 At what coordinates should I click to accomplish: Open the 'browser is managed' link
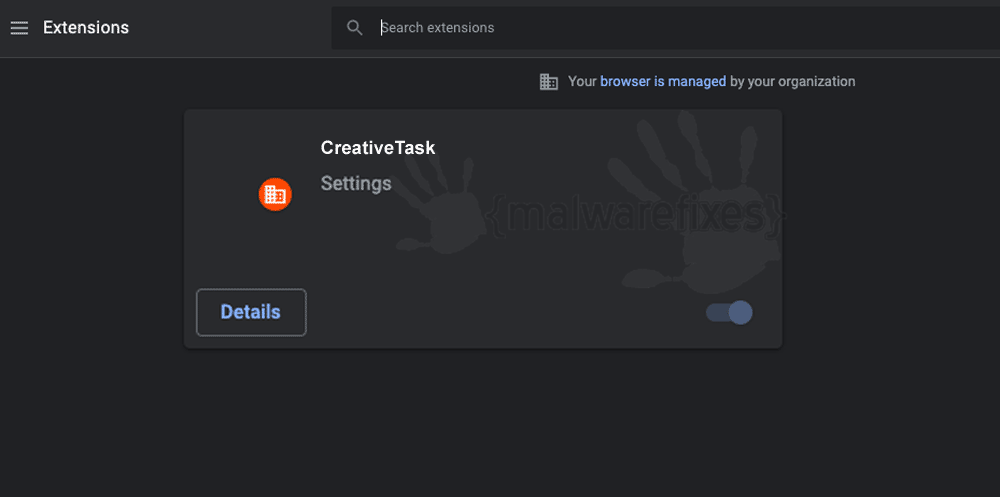pyautogui.click(x=663, y=82)
